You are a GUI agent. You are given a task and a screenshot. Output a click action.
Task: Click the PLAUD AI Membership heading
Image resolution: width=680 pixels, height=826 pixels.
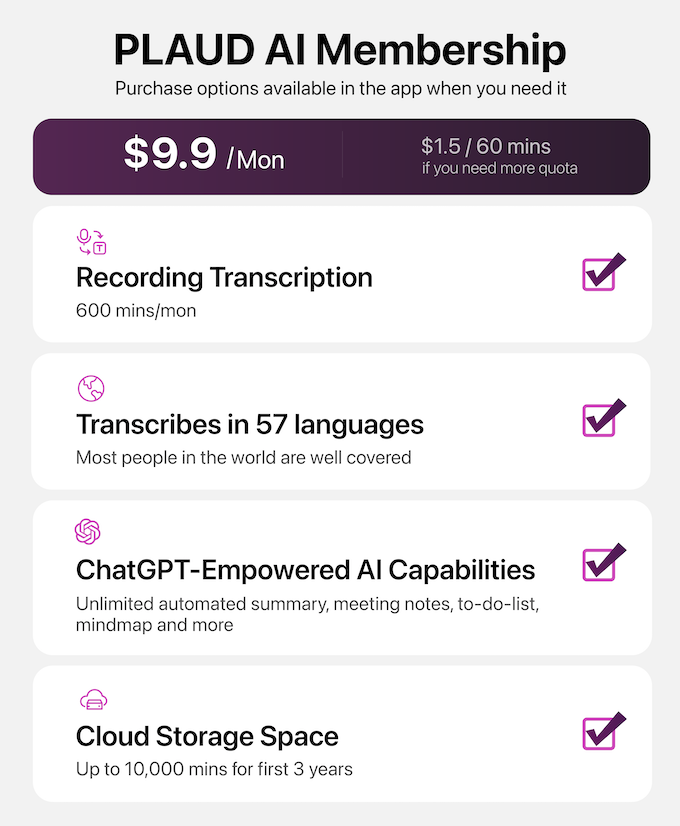point(340,50)
